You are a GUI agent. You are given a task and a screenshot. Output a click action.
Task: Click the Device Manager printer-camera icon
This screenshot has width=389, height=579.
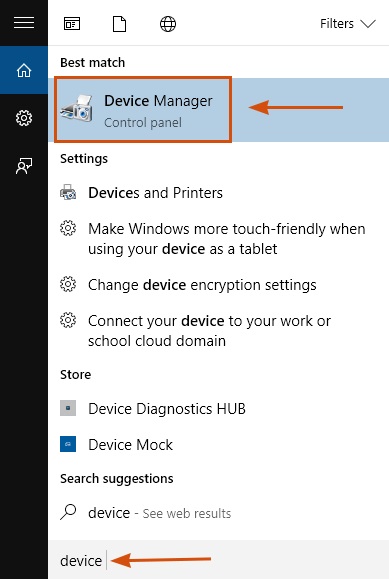[77, 108]
